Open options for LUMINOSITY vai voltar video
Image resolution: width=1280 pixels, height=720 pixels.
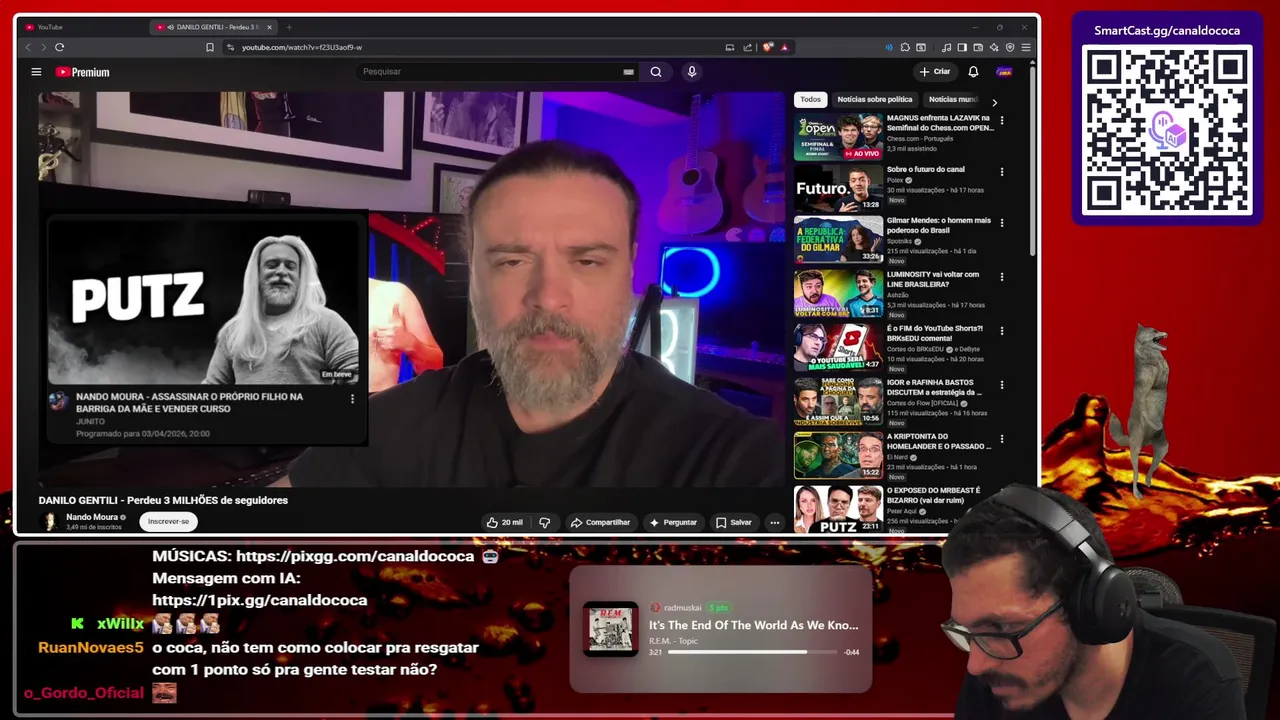point(1001,277)
